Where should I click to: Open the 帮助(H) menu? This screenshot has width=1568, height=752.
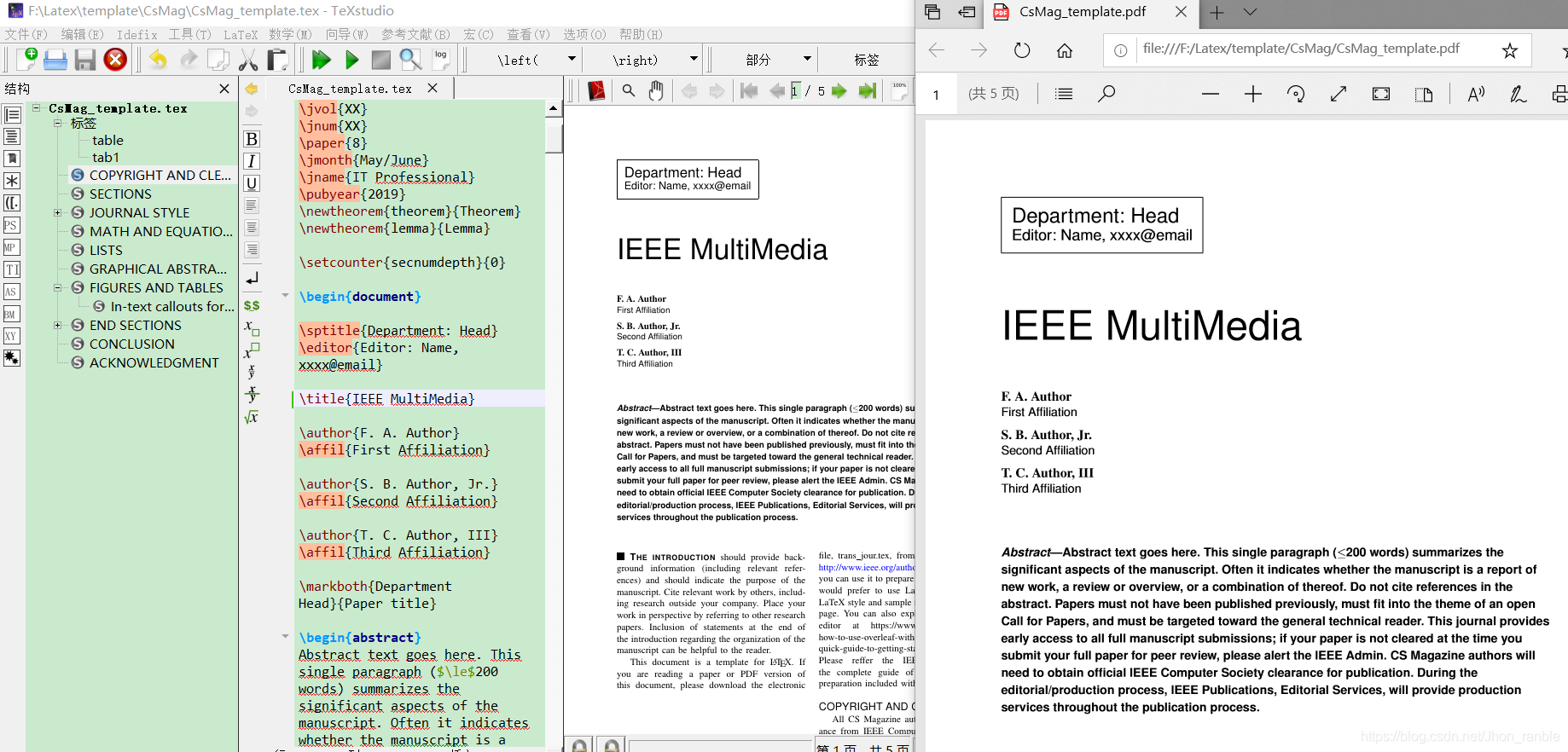click(640, 34)
